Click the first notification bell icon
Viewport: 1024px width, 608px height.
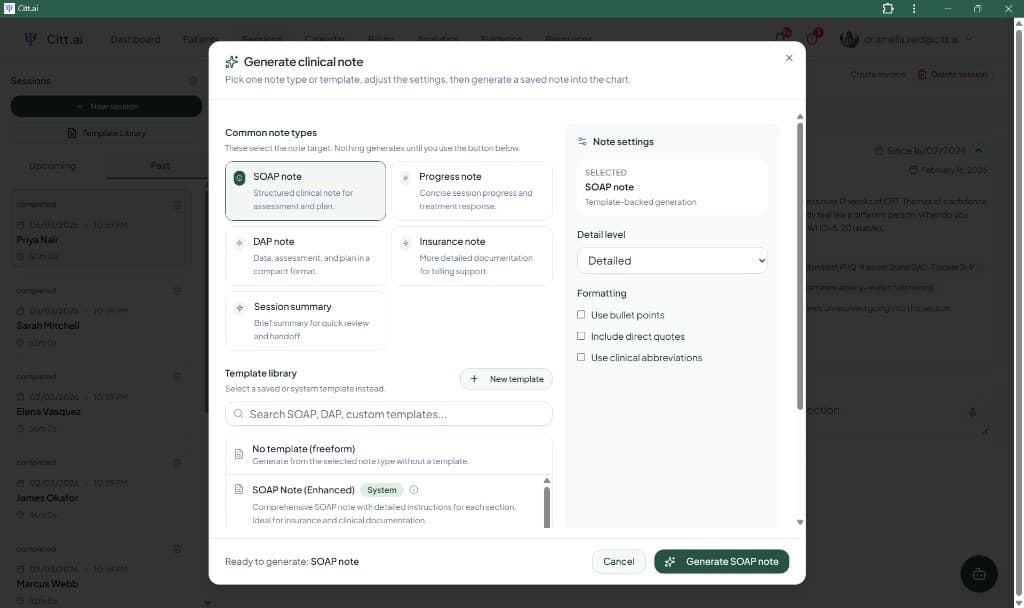(x=782, y=37)
